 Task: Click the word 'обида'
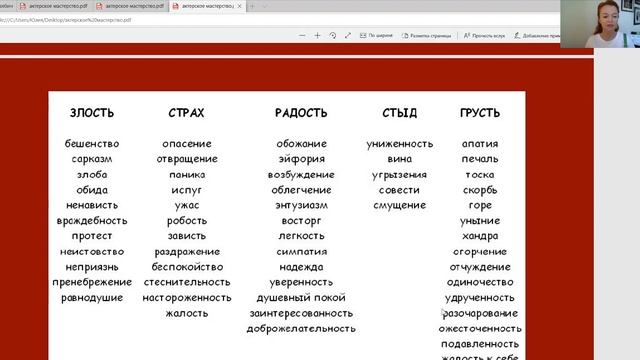coord(92,190)
